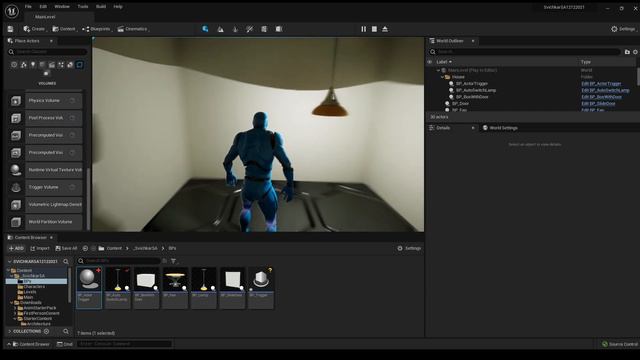Select the Foliage mode icon
This screenshot has height=360, width=640.
coord(235,29)
